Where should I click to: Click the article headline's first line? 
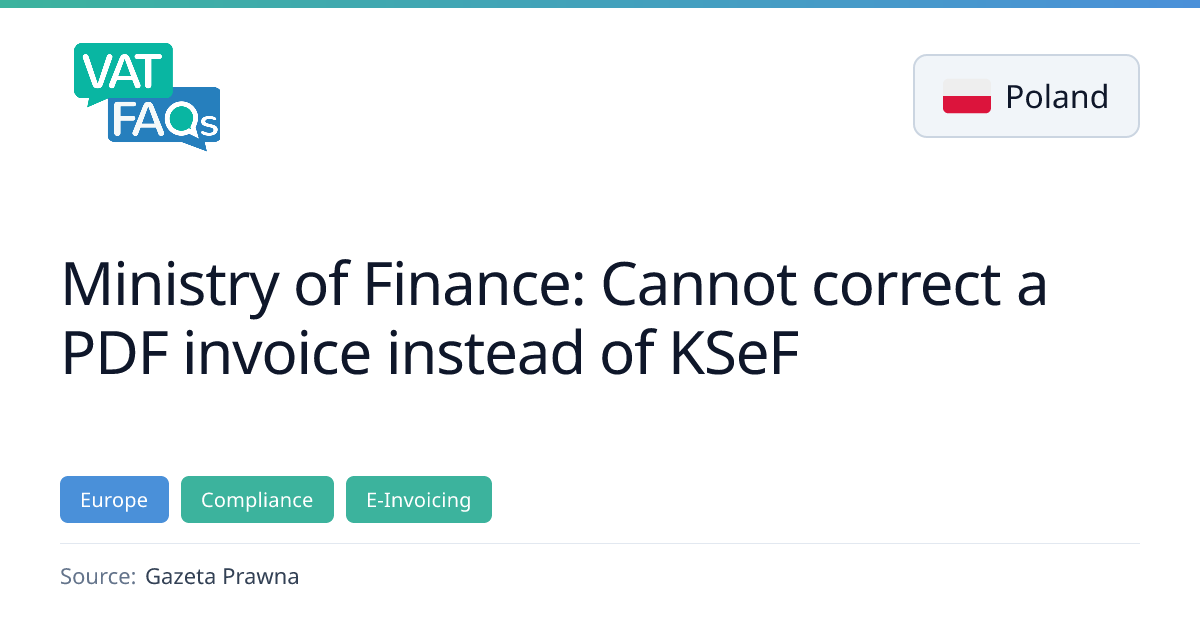(x=554, y=284)
